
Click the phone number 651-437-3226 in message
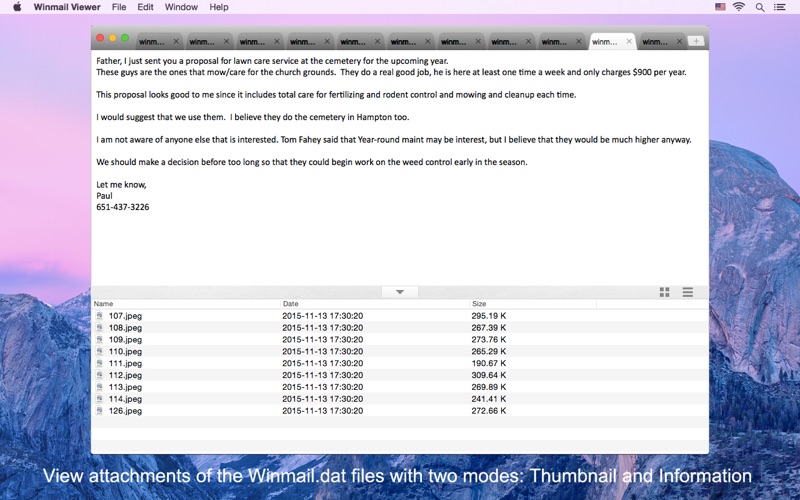[x=122, y=207]
